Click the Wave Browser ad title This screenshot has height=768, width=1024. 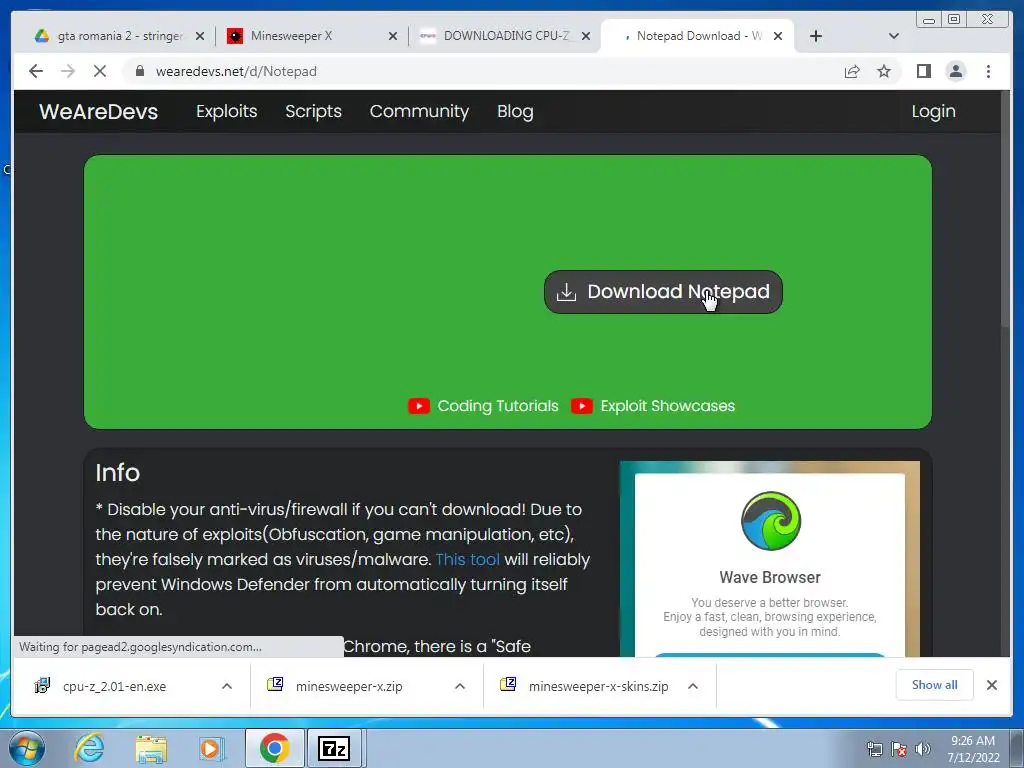pos(770,577)
